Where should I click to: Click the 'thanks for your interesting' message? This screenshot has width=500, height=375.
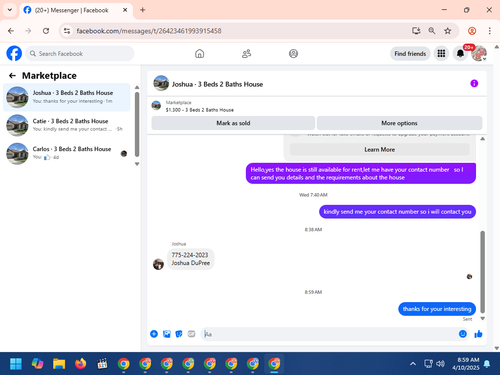point(437,309)
